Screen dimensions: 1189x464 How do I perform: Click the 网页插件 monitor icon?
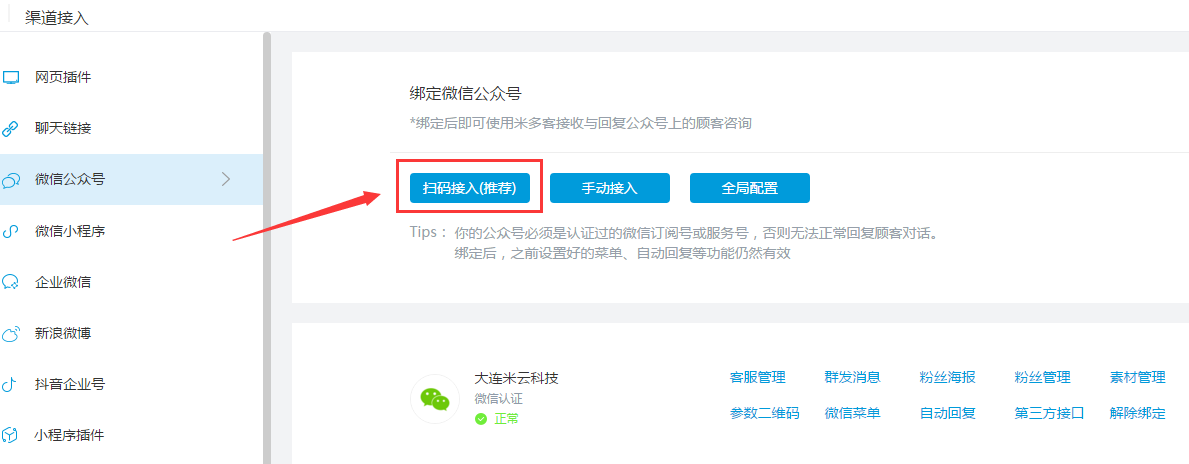[x=11, y=77]
